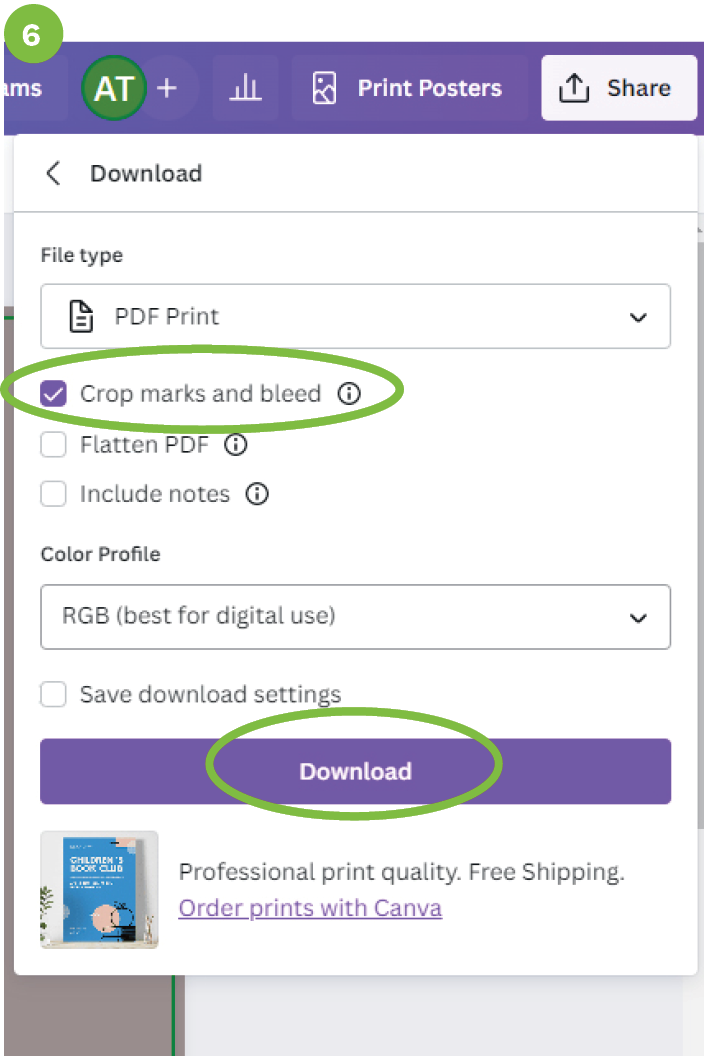Open the analytics bar chart icon
704x1060 pixels.
tap(245, 89)
